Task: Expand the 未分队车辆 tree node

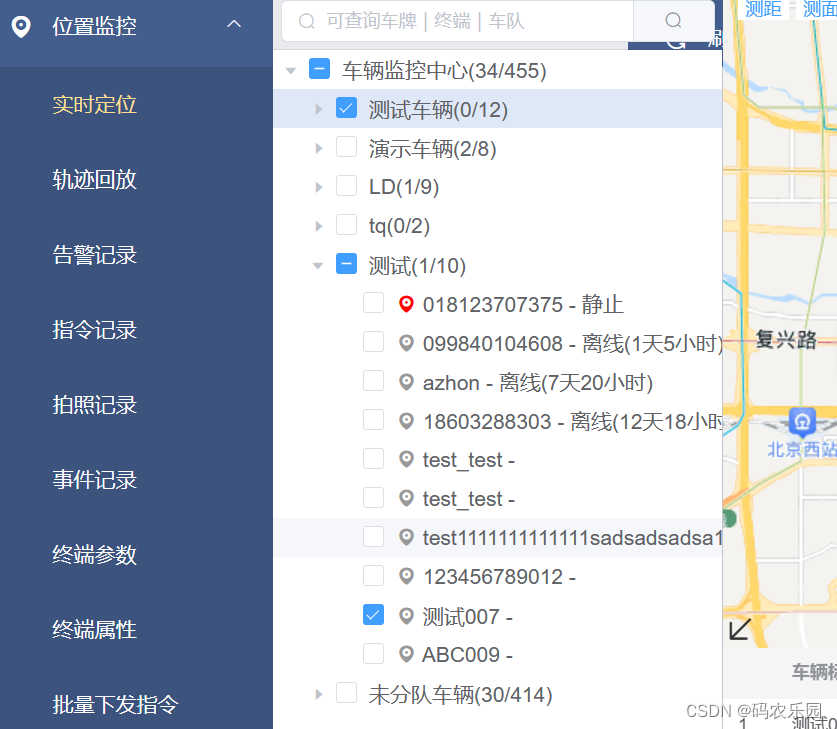Action: 318,693
